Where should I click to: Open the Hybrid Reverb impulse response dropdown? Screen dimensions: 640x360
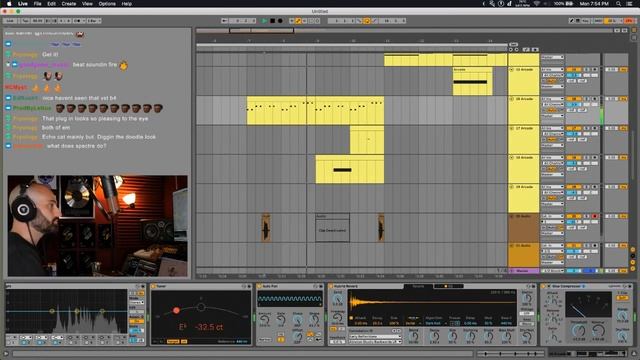pos(374,342)
